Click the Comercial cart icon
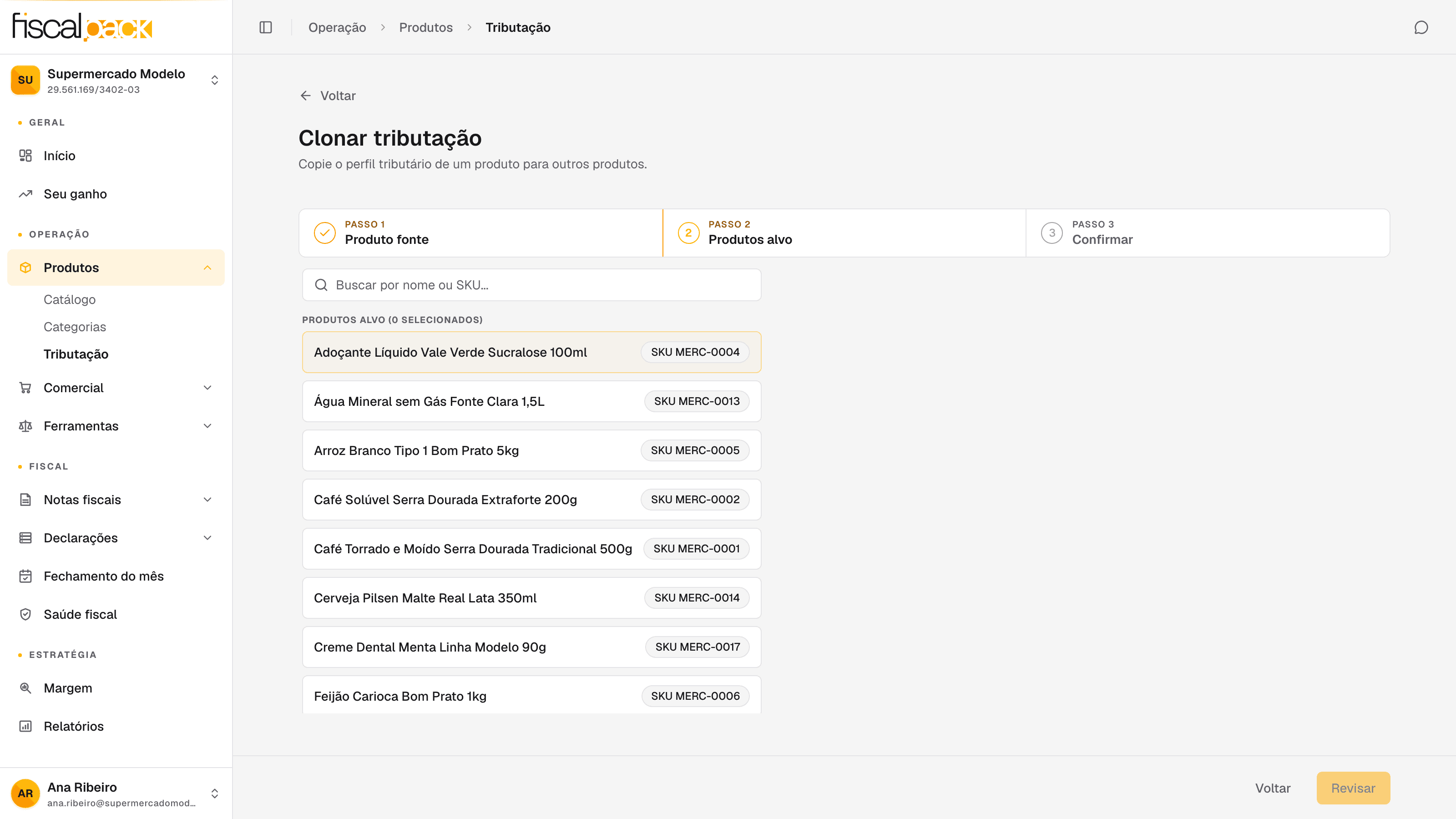The width and height of the screenshot is (1456, 819). [x=25, y=388]
